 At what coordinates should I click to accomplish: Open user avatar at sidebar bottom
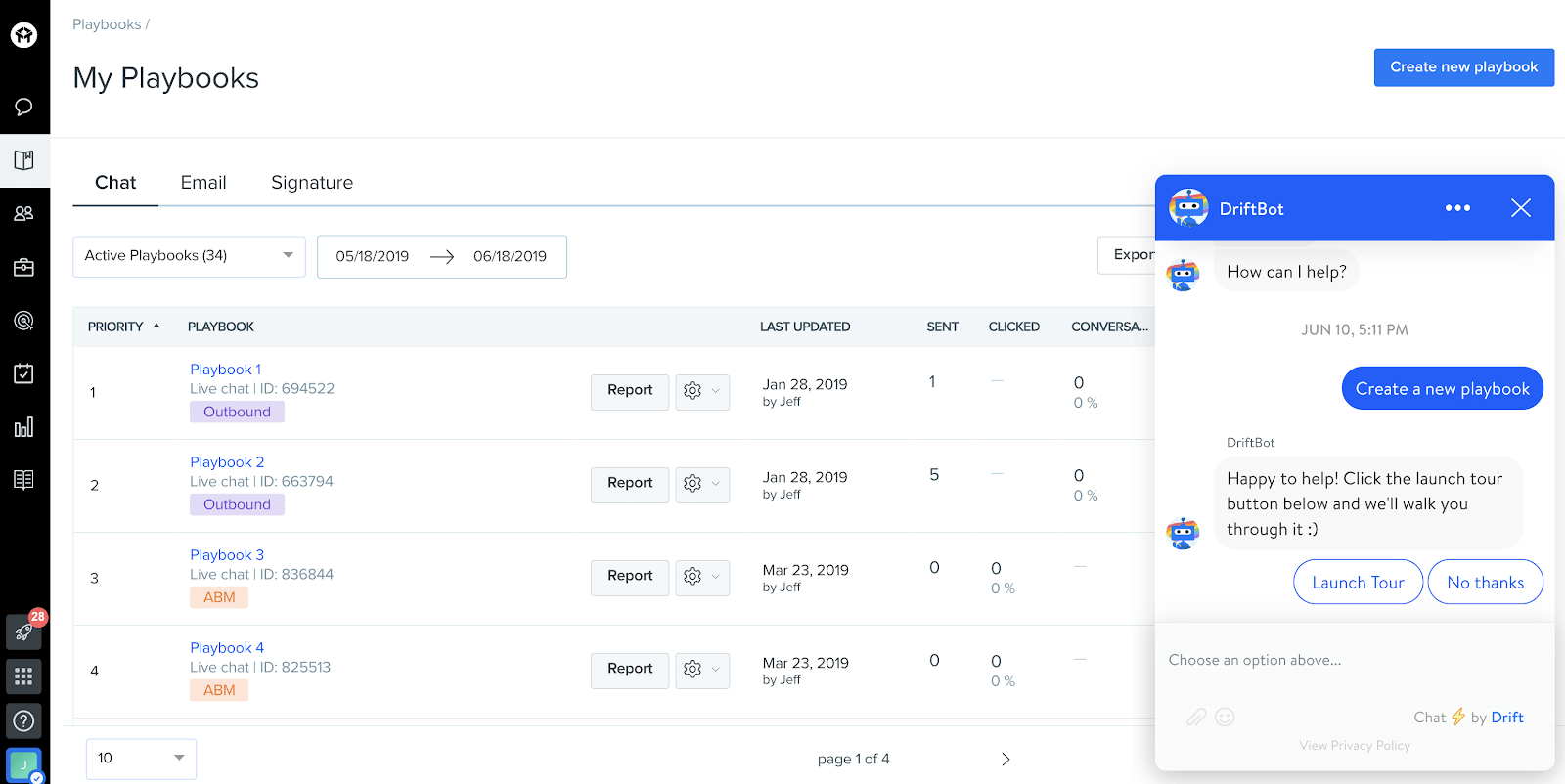[x=24, y=765]
